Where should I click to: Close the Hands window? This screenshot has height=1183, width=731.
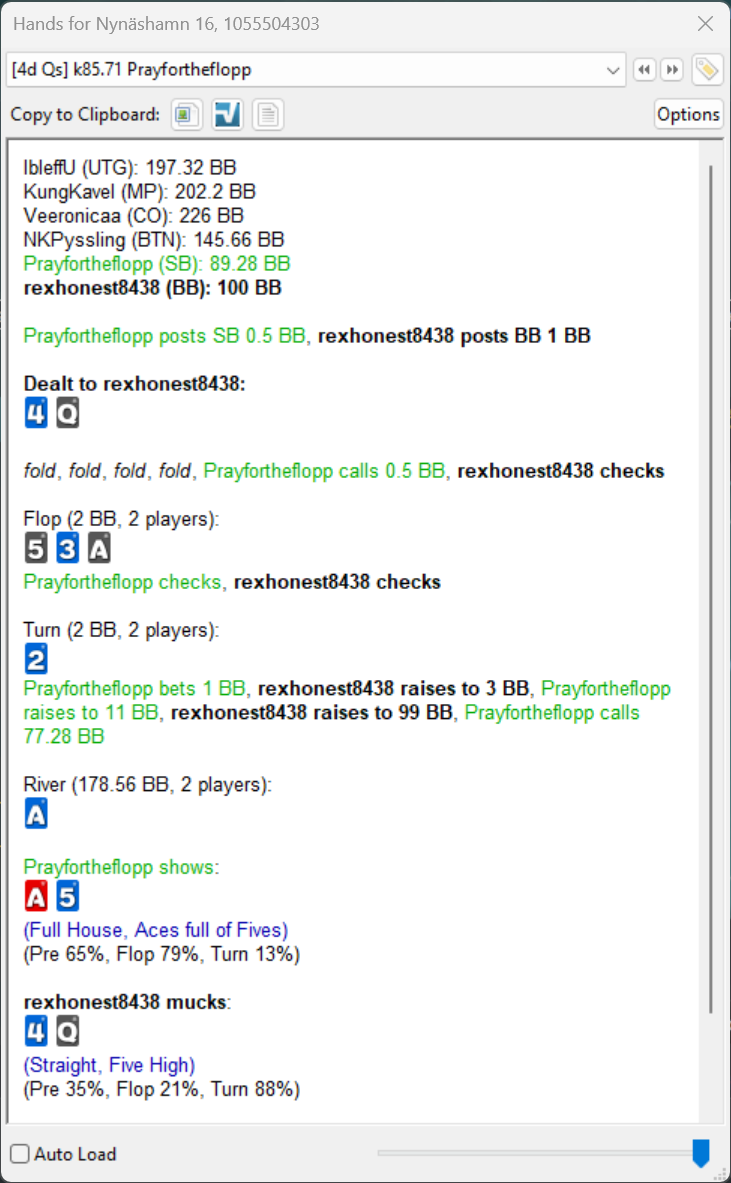click(705, 24)
